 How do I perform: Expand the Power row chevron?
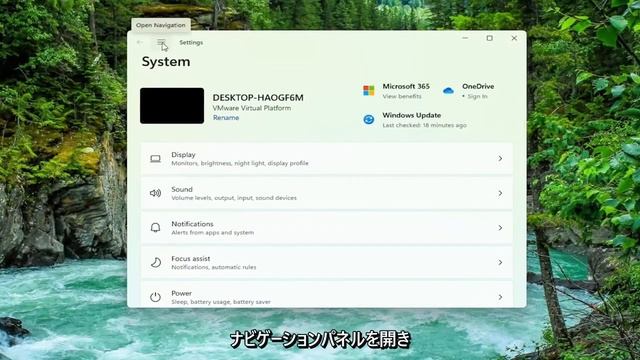tap(500, 297)
